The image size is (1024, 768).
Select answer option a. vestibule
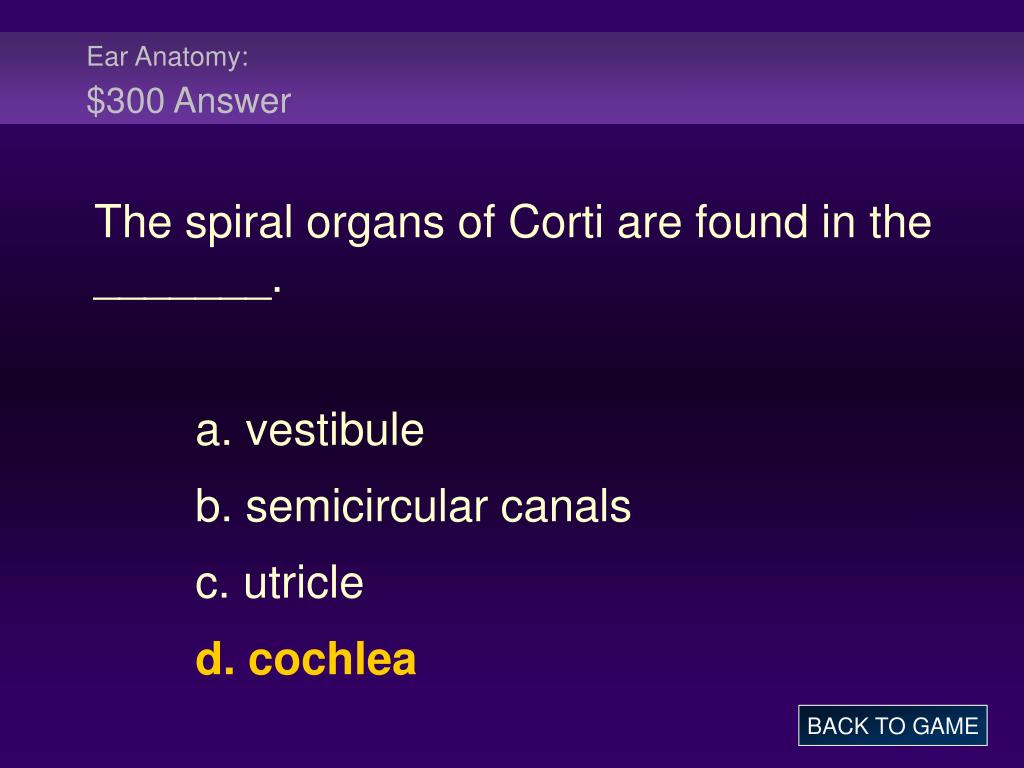coord(310,430)
